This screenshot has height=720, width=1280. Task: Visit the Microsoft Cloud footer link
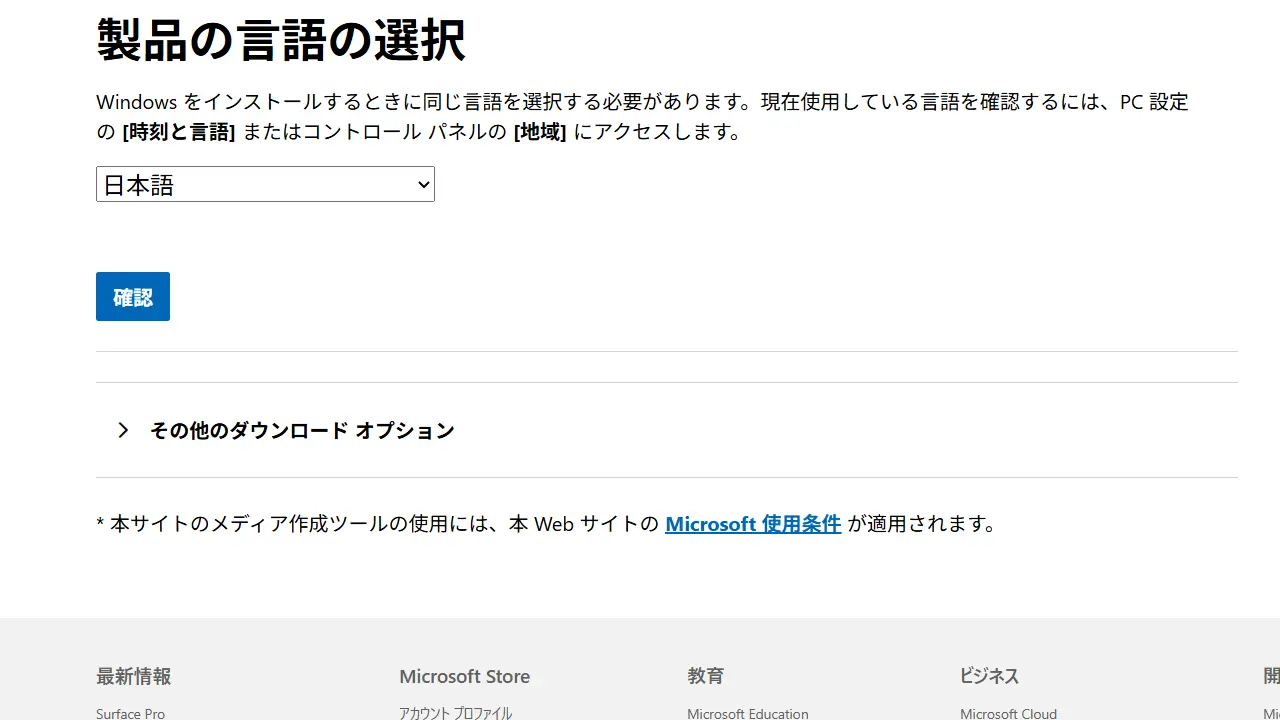coord(1008,713)
